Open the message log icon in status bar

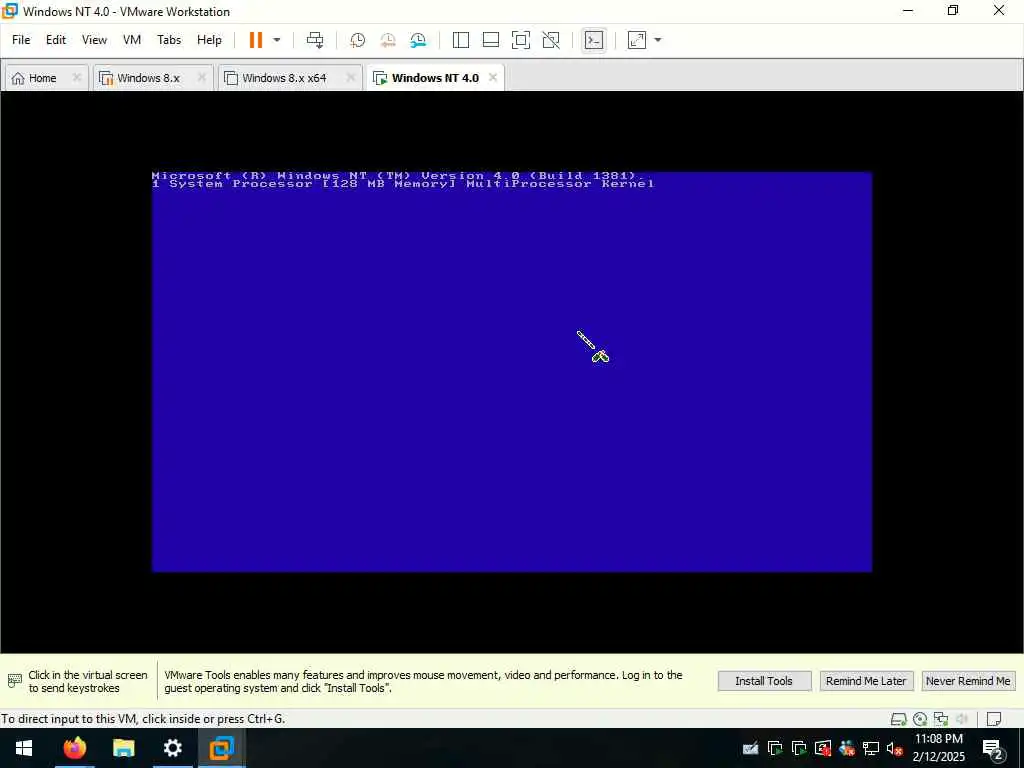click(994, 719)
